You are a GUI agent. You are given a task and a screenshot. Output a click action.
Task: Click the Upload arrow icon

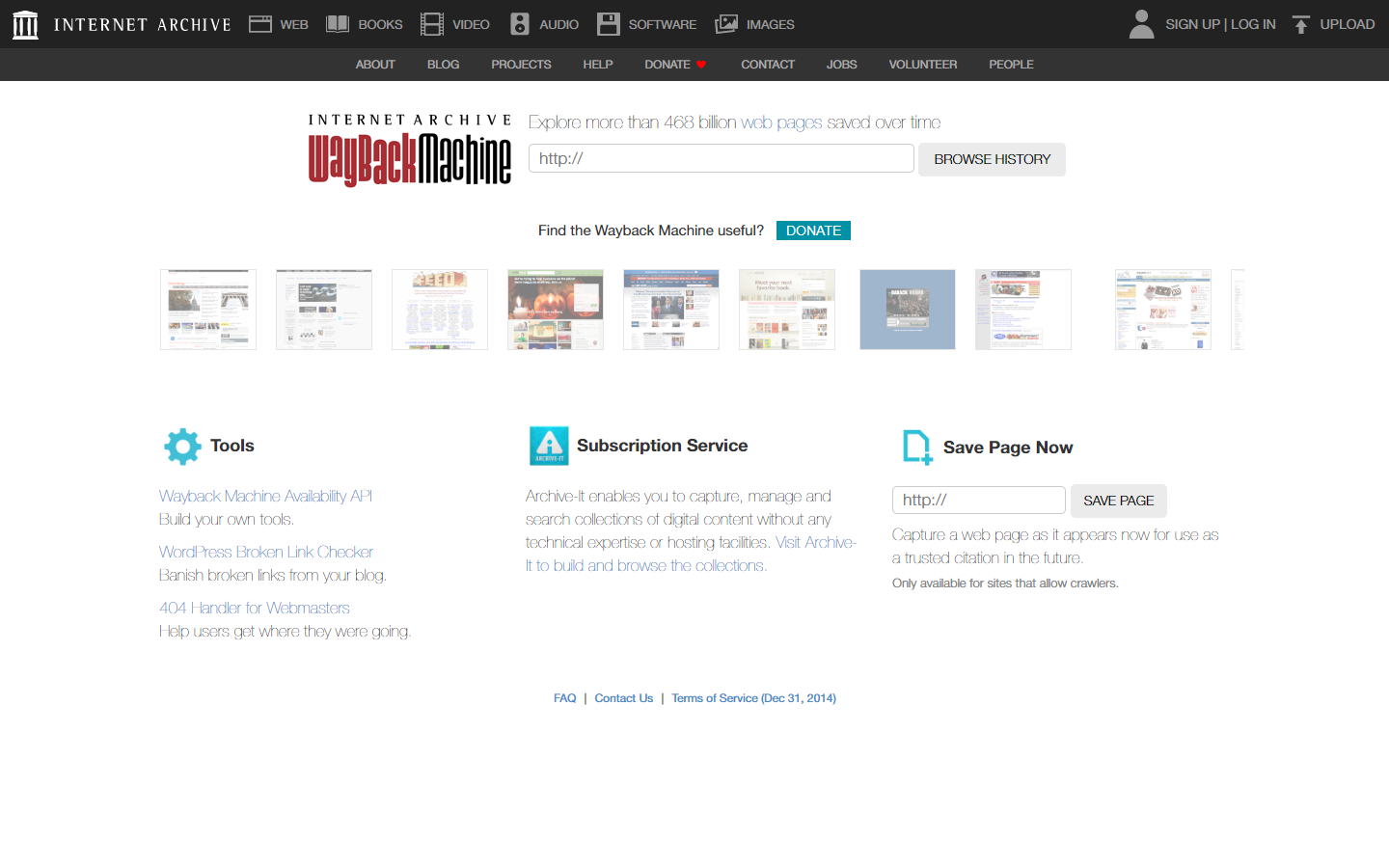[1301, 24]
